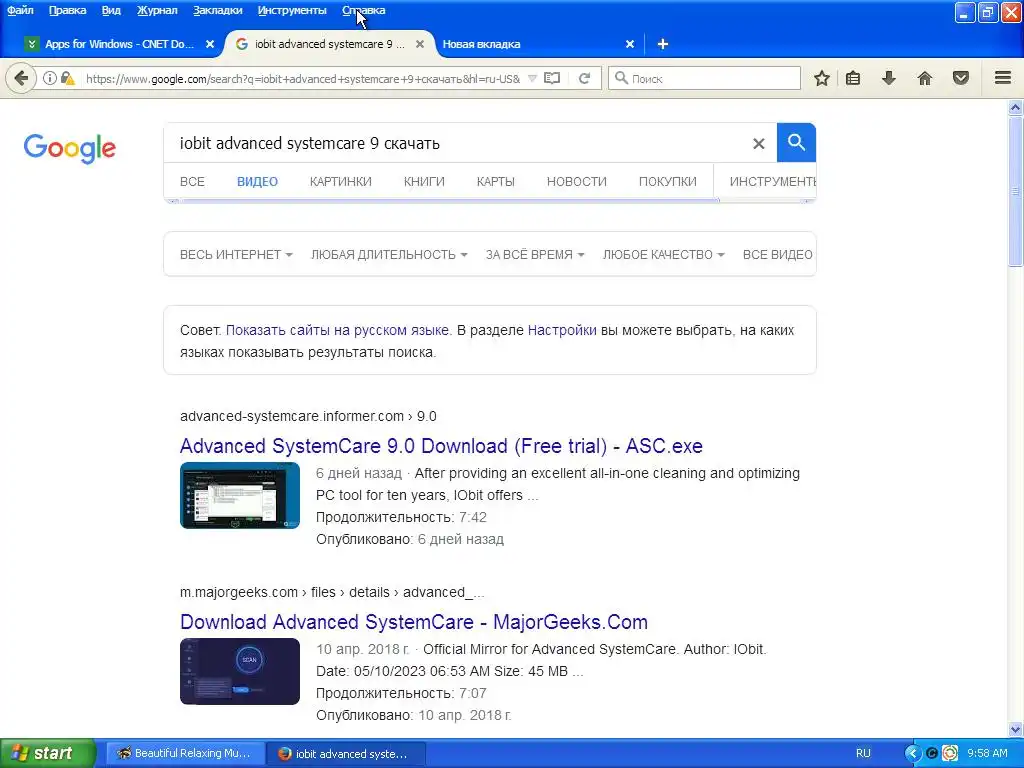Close the Новая вкладка tab

[630, 44]
